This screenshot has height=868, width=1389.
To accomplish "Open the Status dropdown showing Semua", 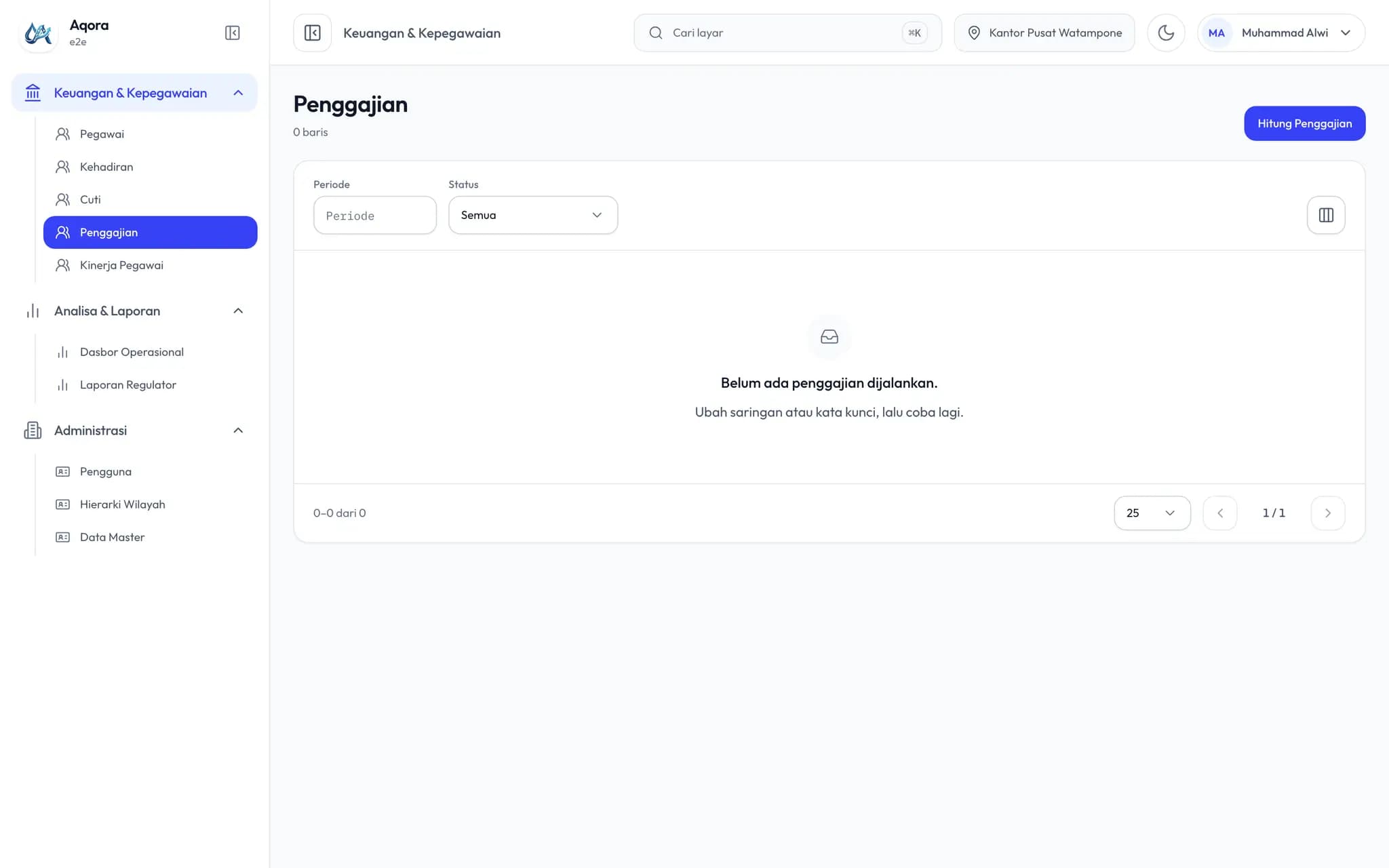I will 532,215.
